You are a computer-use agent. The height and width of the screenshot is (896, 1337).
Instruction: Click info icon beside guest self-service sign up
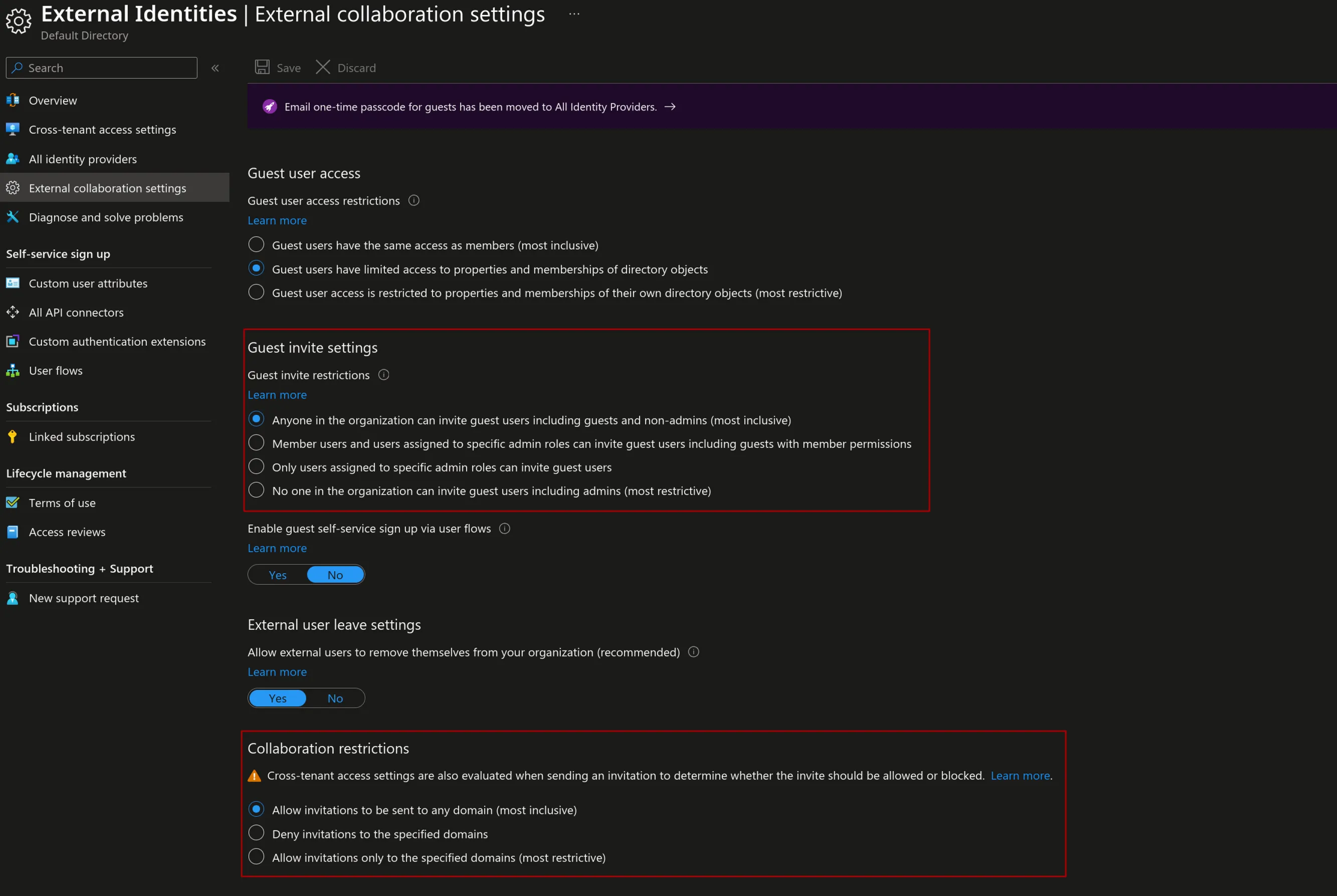click(505, 529)
